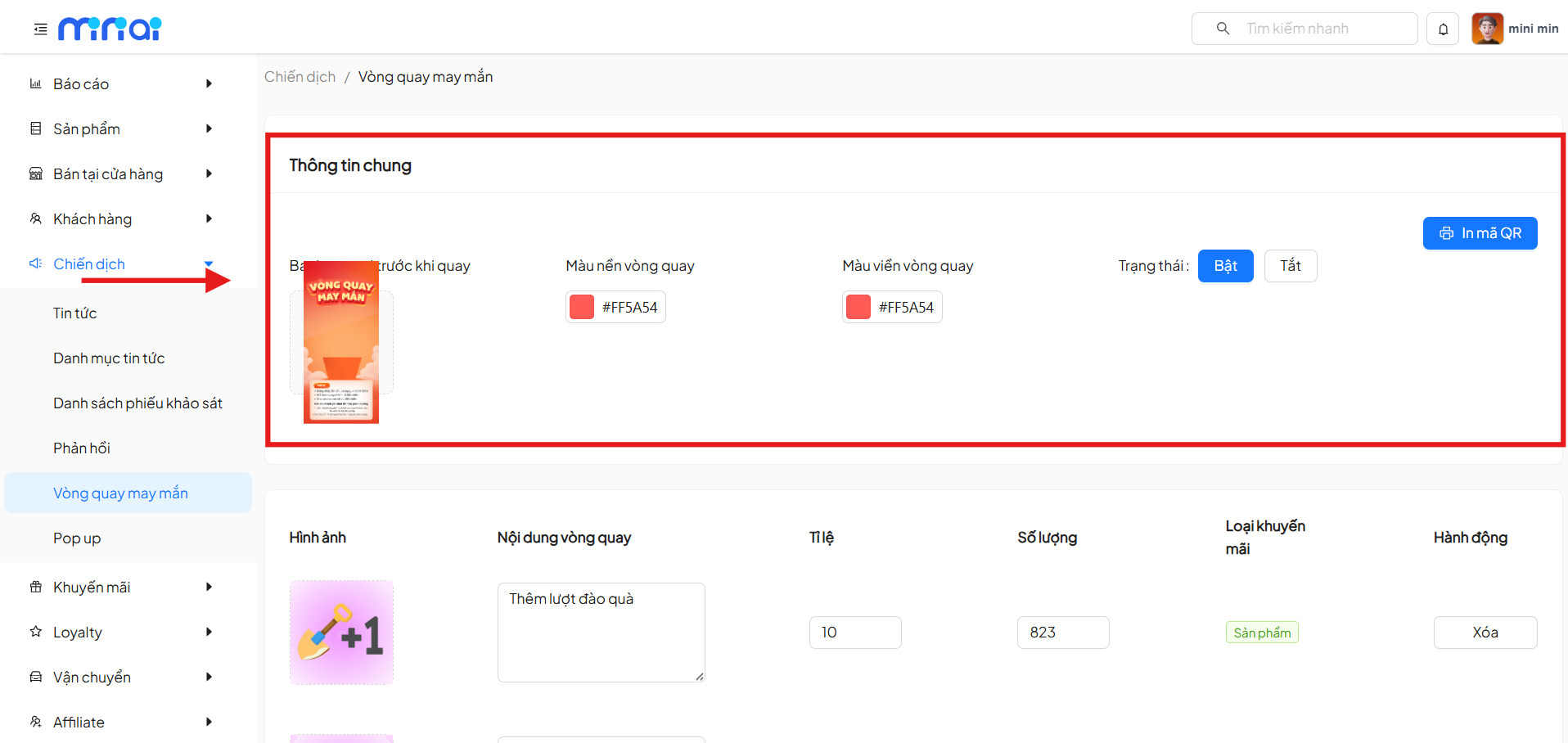The height and width of the screenshot is (743, 1568).
Task: Turn off status with Tắt button
Action: point(1290,266)
